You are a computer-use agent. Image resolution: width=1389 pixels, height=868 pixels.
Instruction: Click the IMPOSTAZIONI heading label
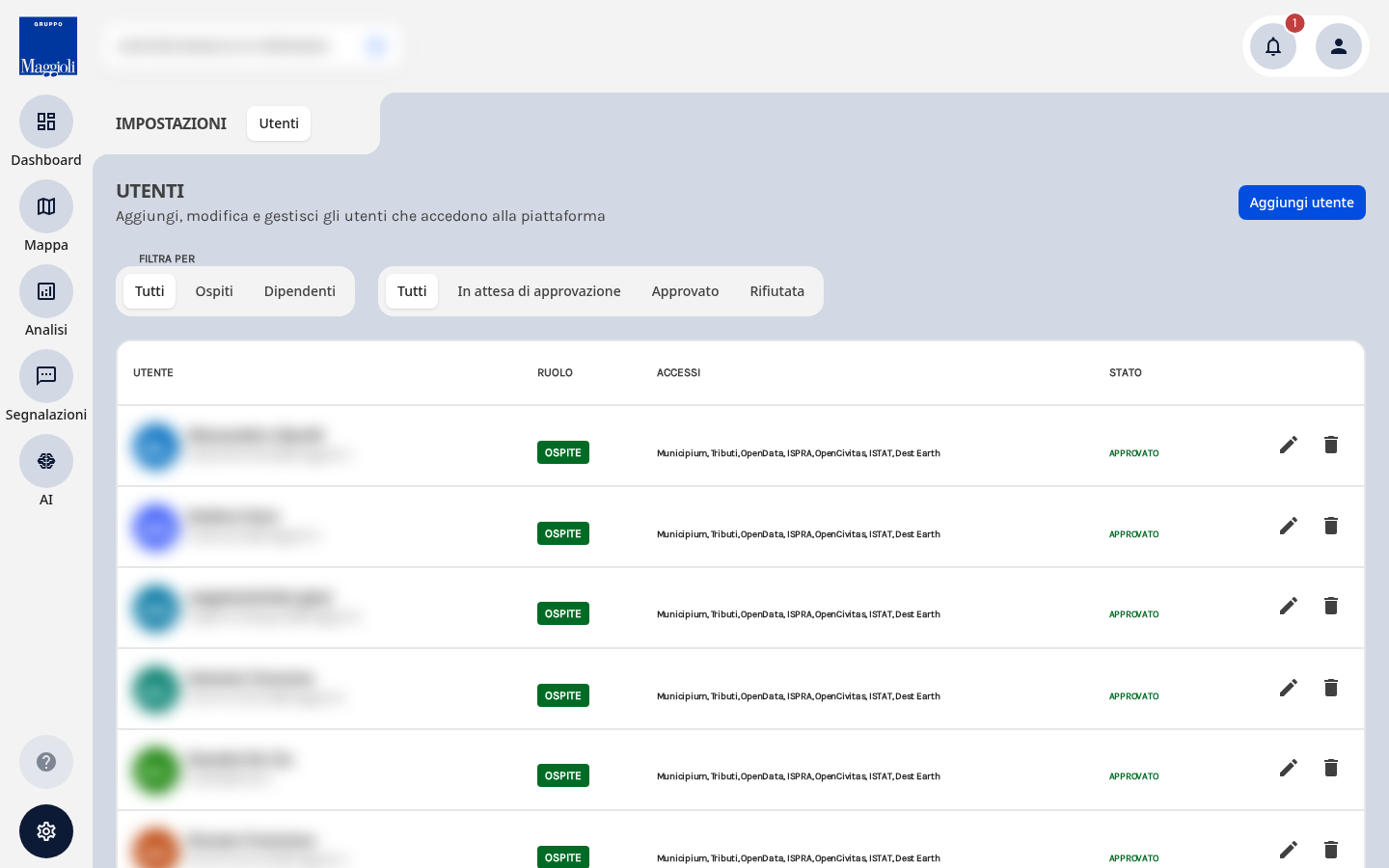point(171,123)
